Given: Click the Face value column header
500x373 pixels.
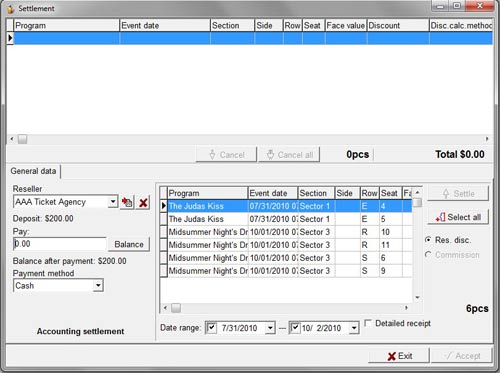Looking at the screenshot, I should tap(346, 26).
